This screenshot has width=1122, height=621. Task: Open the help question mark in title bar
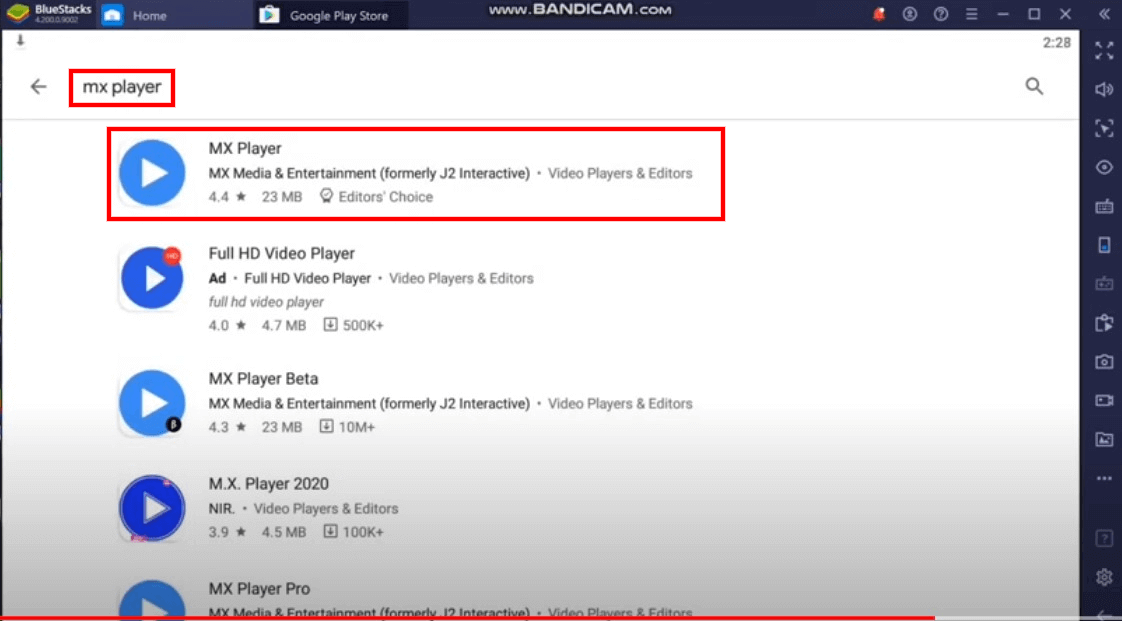click(941, 14)
